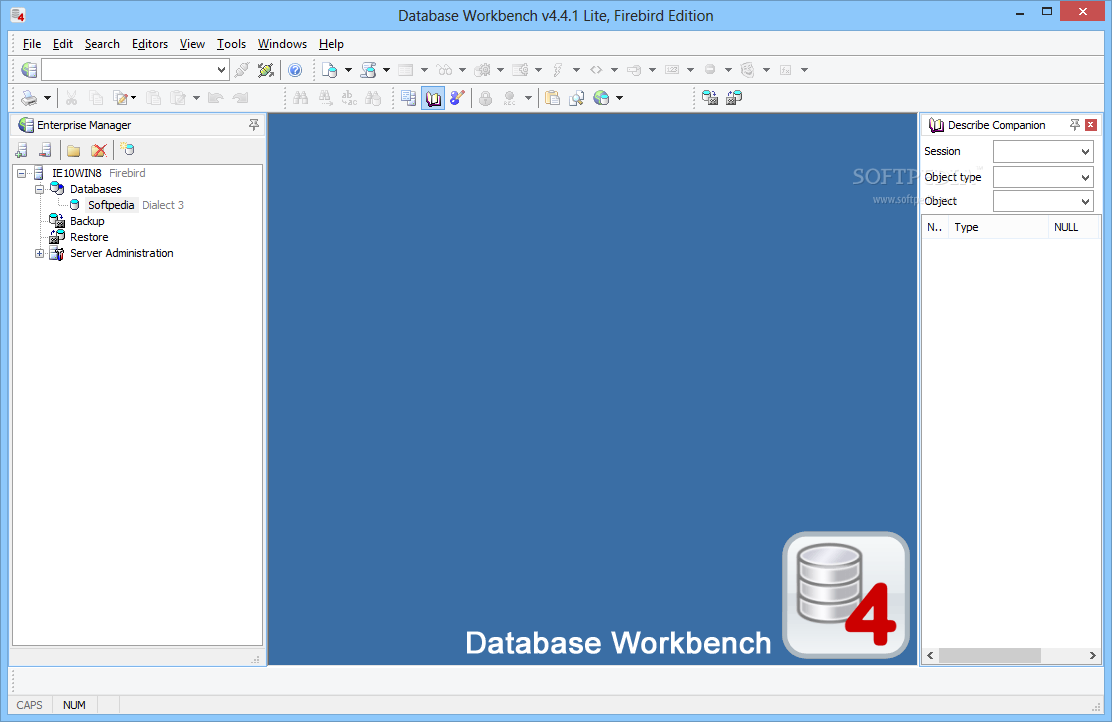Pin the Describe Companion panel
The height and width of the screenshot is (722, 1112).
[1074, 125]
